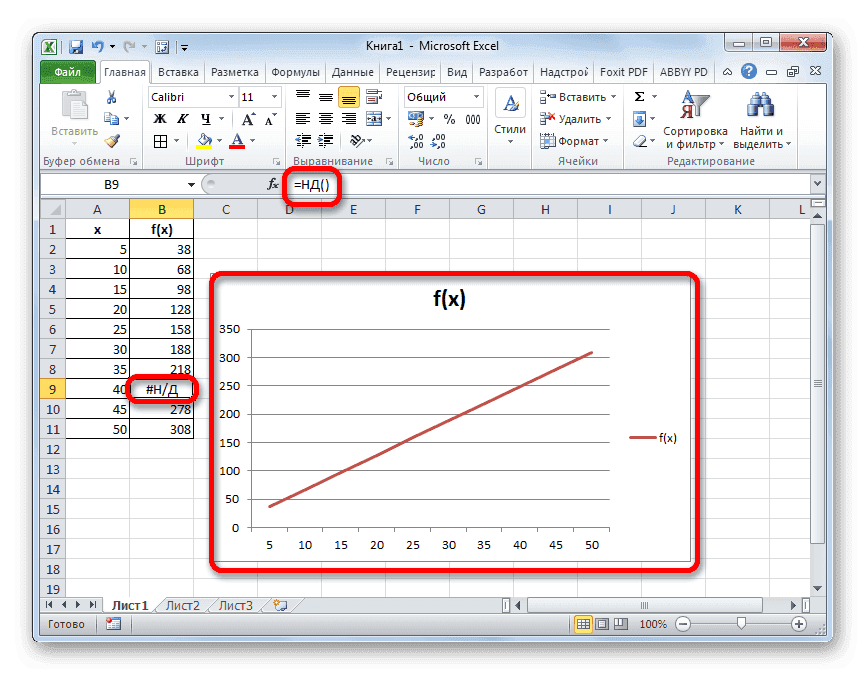
Task: Toggle italic formatting (К)
Action: pyautogui.click(x=182, y=118)
